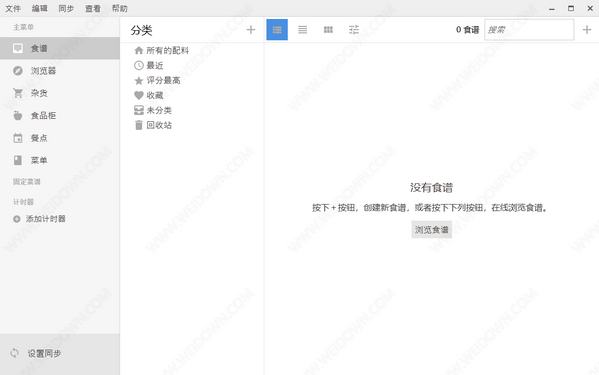Select 所有的配料 category
The image size is (599, 375).
(x=161, y=50)
